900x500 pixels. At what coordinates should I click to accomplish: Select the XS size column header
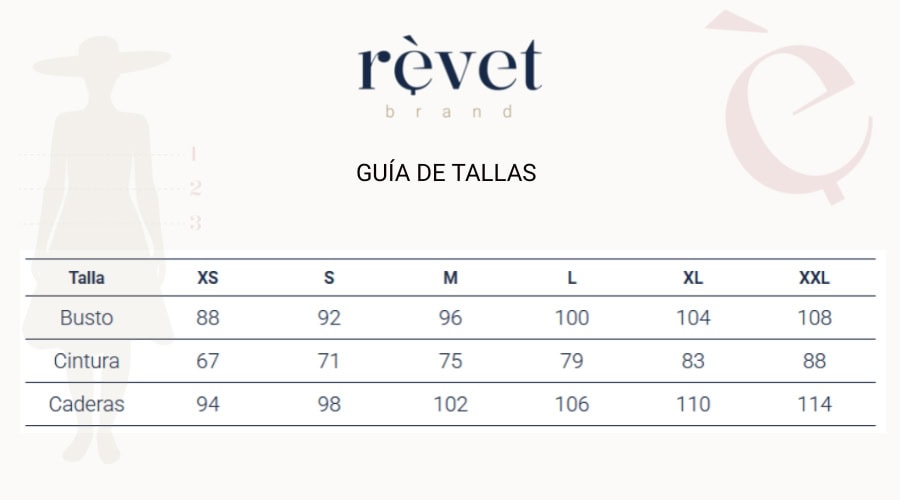click(208, 278)
